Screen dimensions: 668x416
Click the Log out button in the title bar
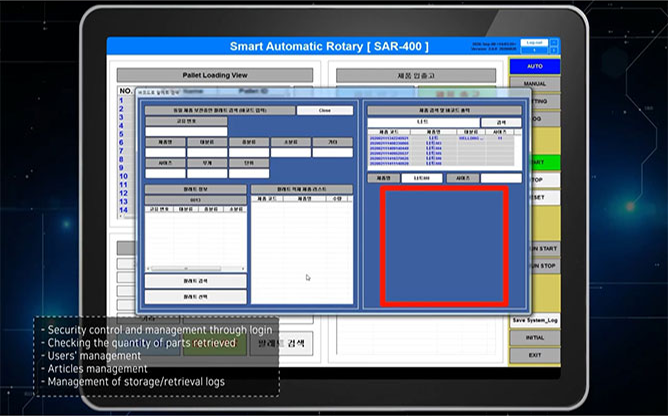point(534,43)
